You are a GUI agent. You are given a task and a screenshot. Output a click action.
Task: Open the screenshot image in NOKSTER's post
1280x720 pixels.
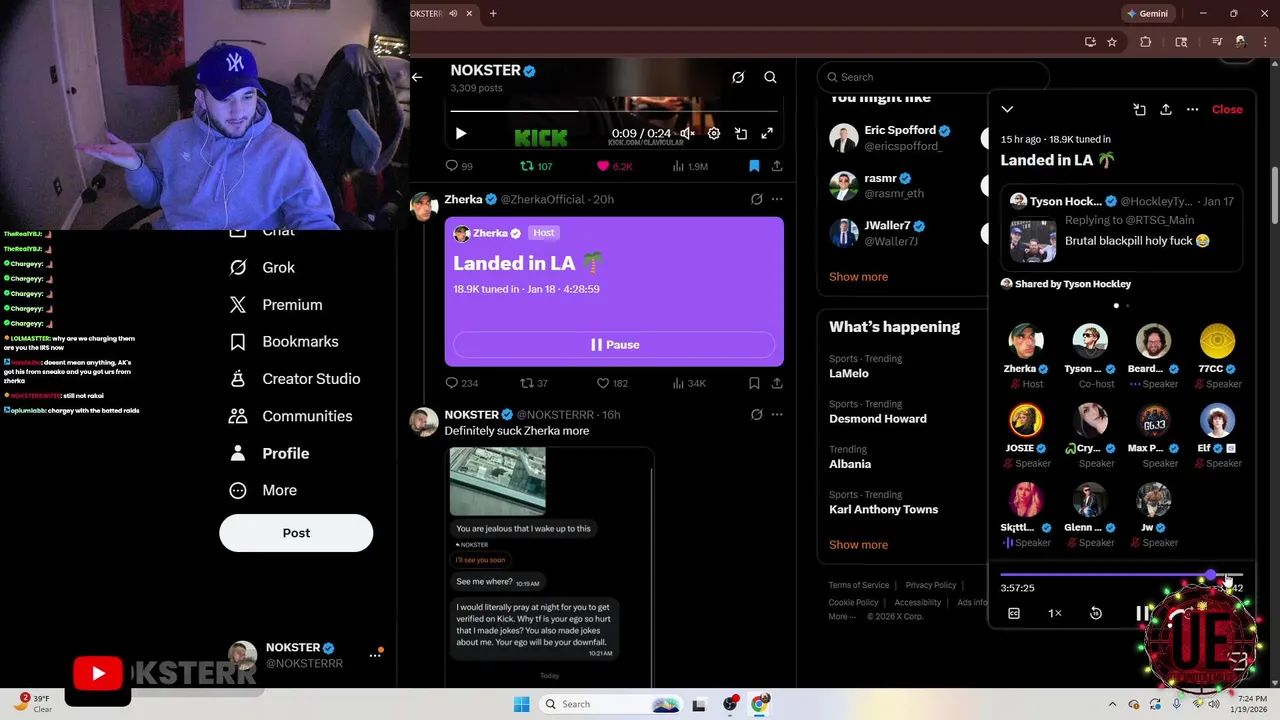point(550,567)
